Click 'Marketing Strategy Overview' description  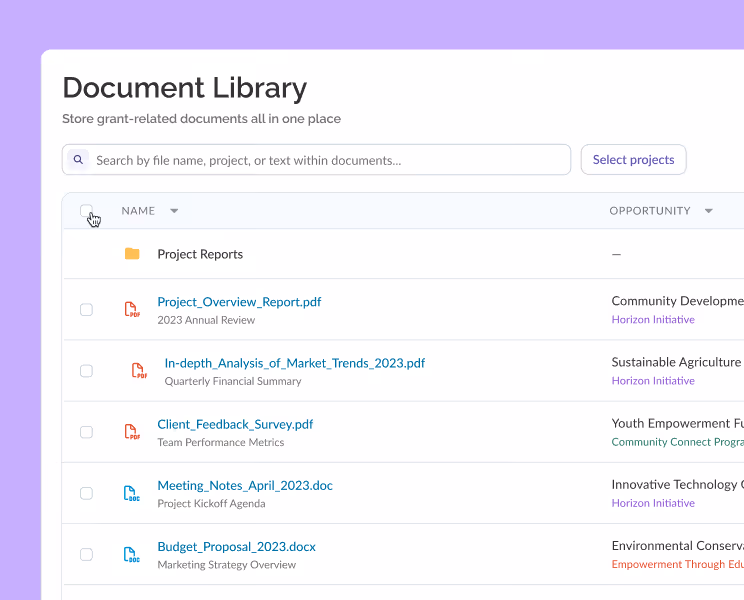227,565
